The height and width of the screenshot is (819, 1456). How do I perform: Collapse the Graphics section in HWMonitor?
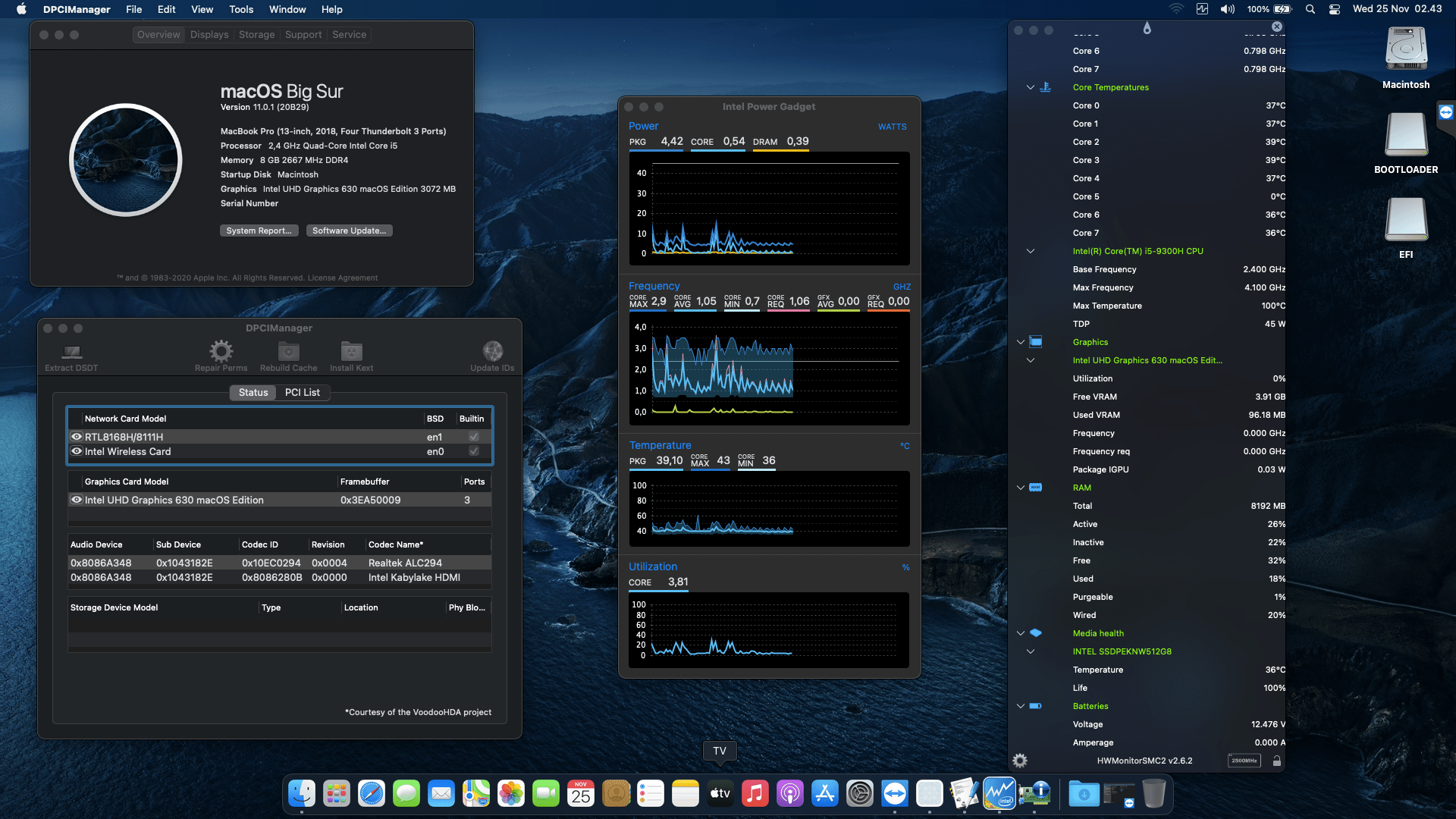[x=1020, y=341]
